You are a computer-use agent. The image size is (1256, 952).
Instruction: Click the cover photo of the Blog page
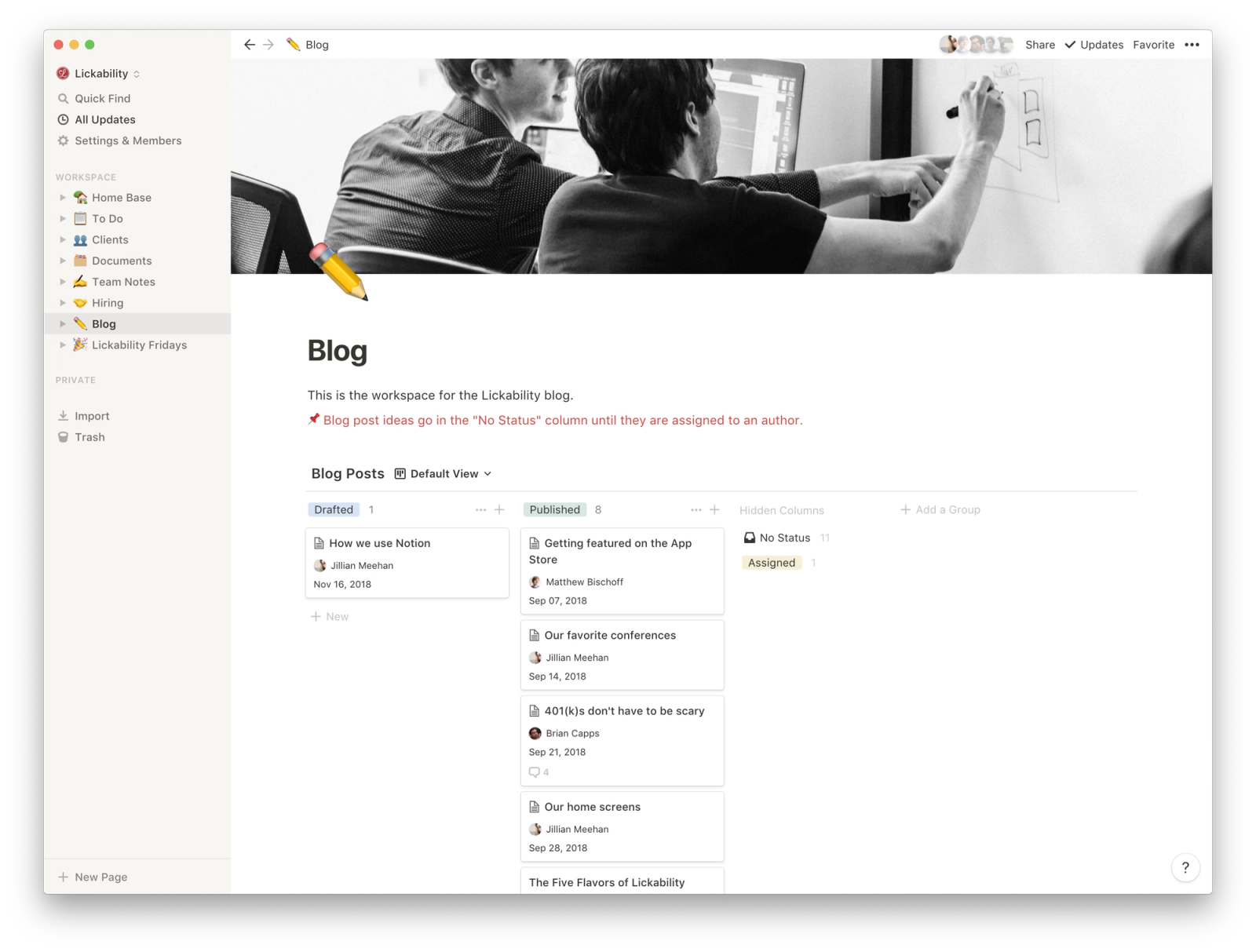(721, 166)
